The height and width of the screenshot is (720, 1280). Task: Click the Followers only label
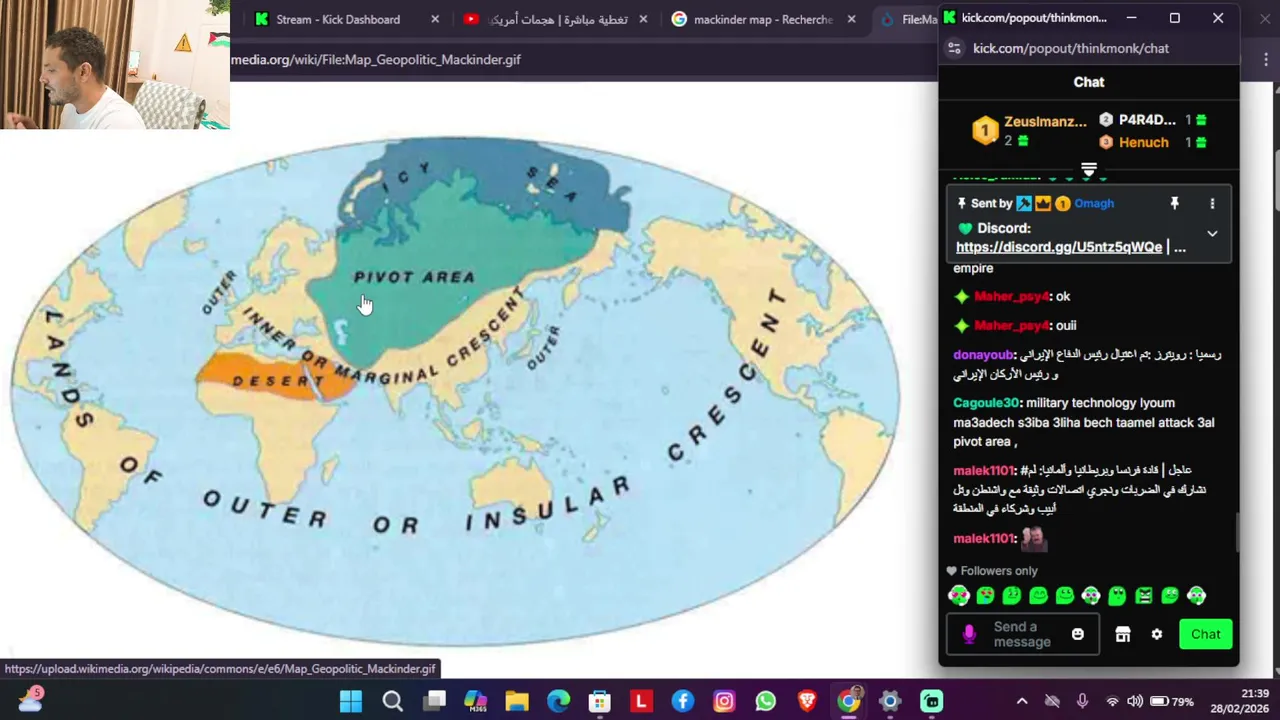(999, 571)
